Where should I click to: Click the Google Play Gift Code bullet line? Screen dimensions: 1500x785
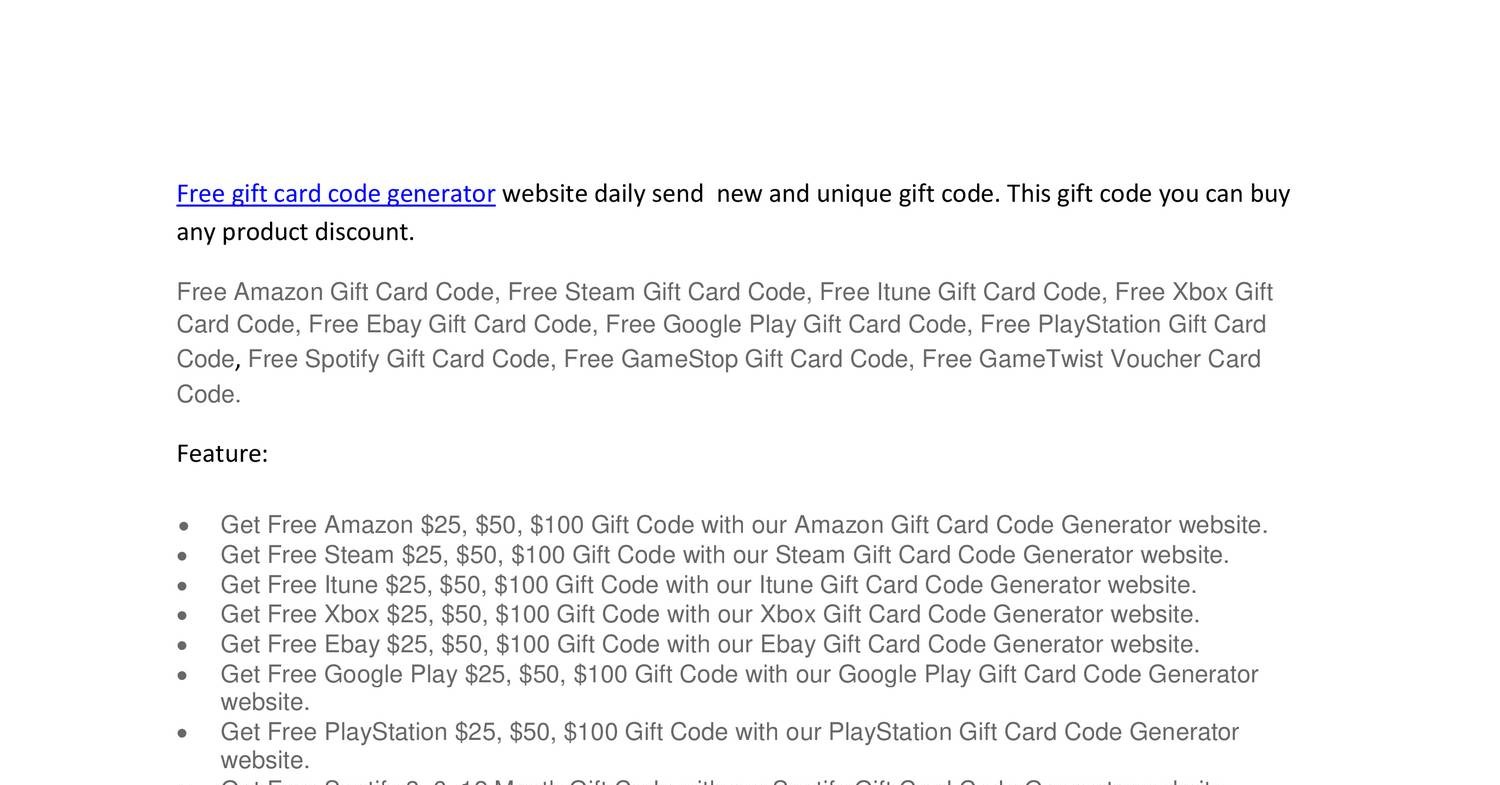point(738,675)
